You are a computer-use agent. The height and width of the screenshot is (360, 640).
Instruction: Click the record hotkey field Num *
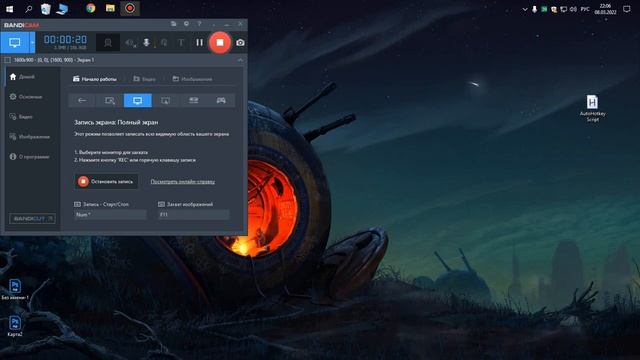[110, 215]
